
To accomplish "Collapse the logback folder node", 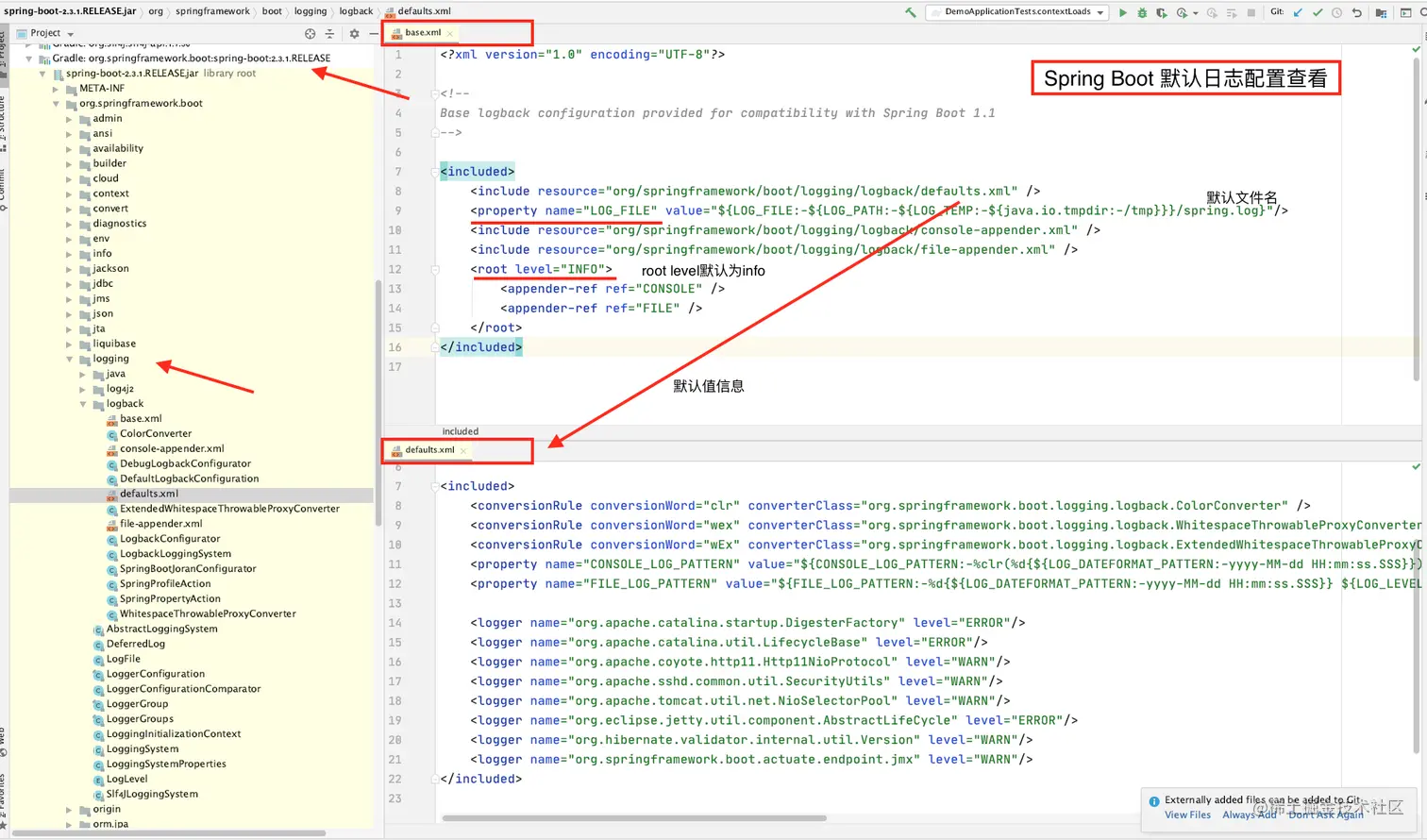I will tap(83, 404).
